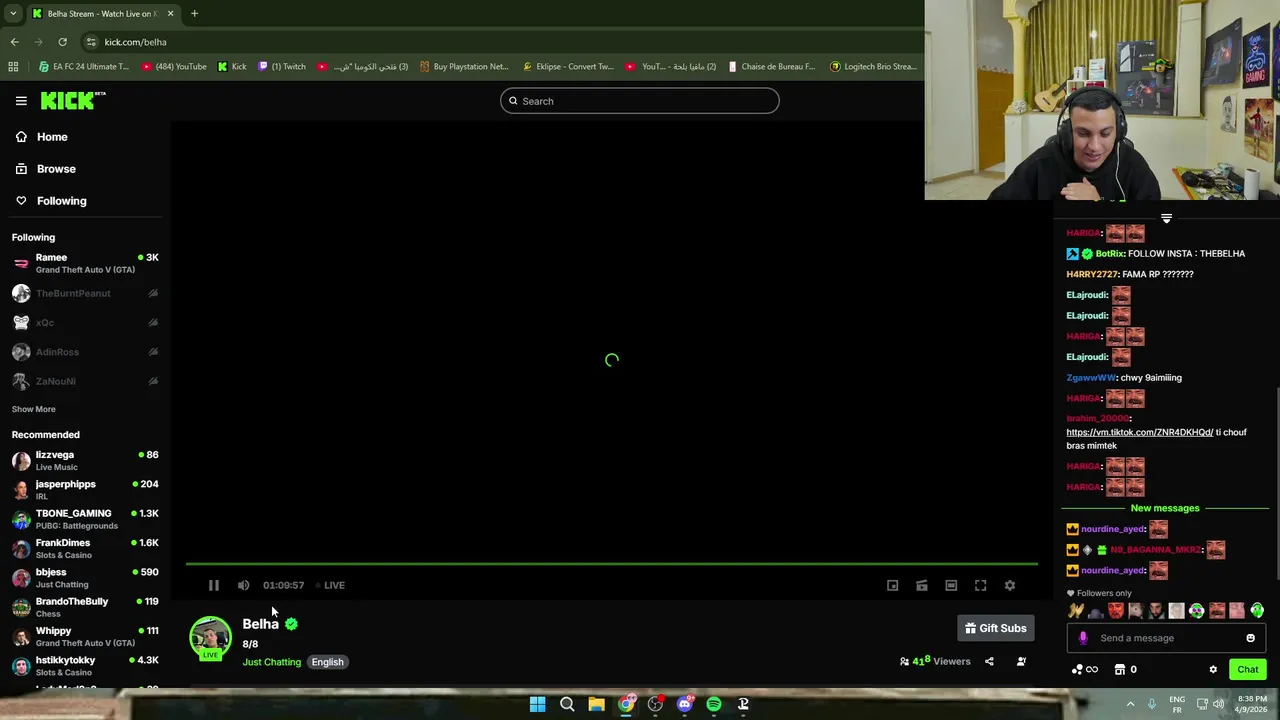Image resolution: width=1280 pixels, height=720 pixels.
Task: Enable picture-in-picture mode
Action: [893, 586]
